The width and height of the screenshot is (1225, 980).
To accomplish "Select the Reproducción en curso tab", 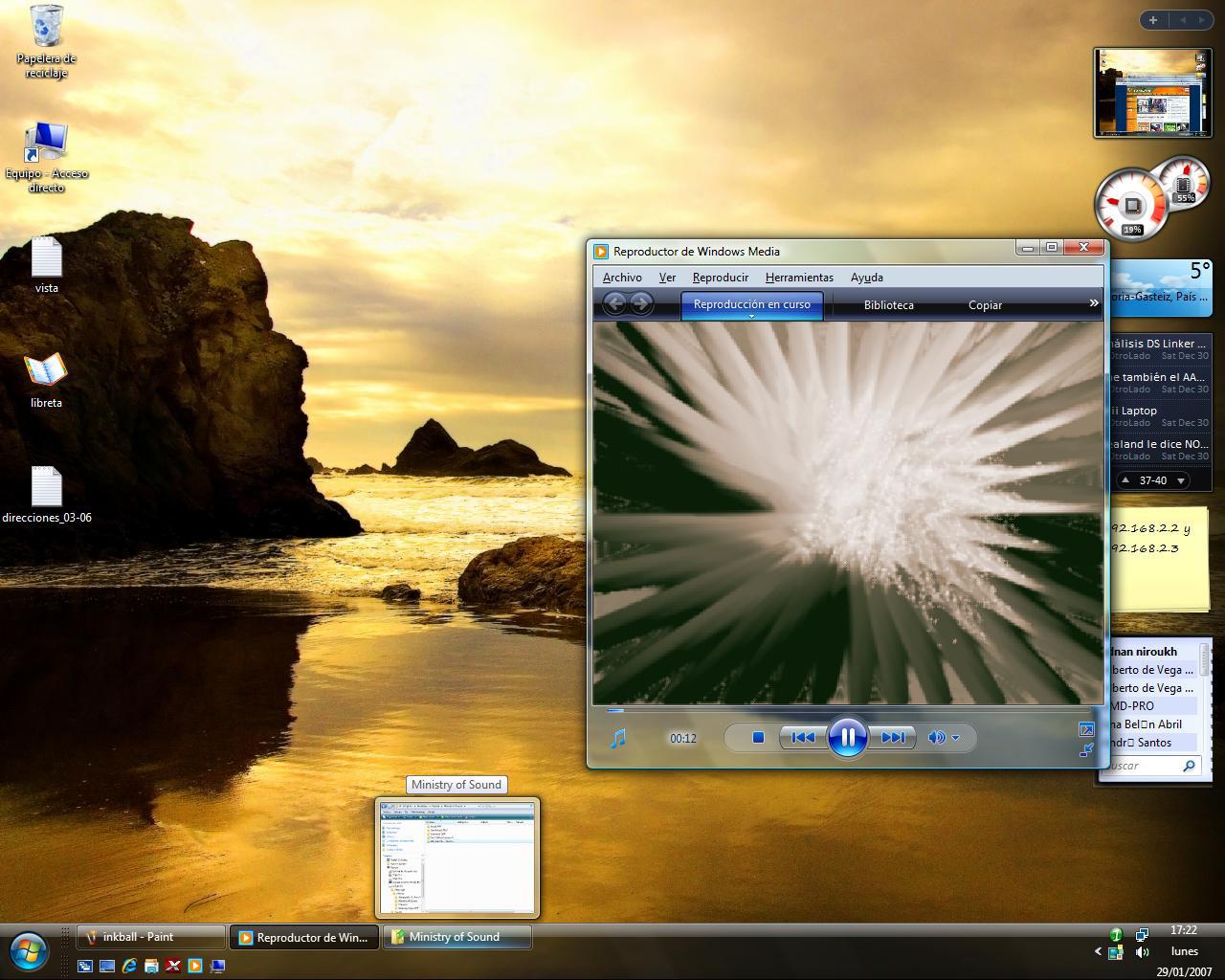I will pos(751,304).
